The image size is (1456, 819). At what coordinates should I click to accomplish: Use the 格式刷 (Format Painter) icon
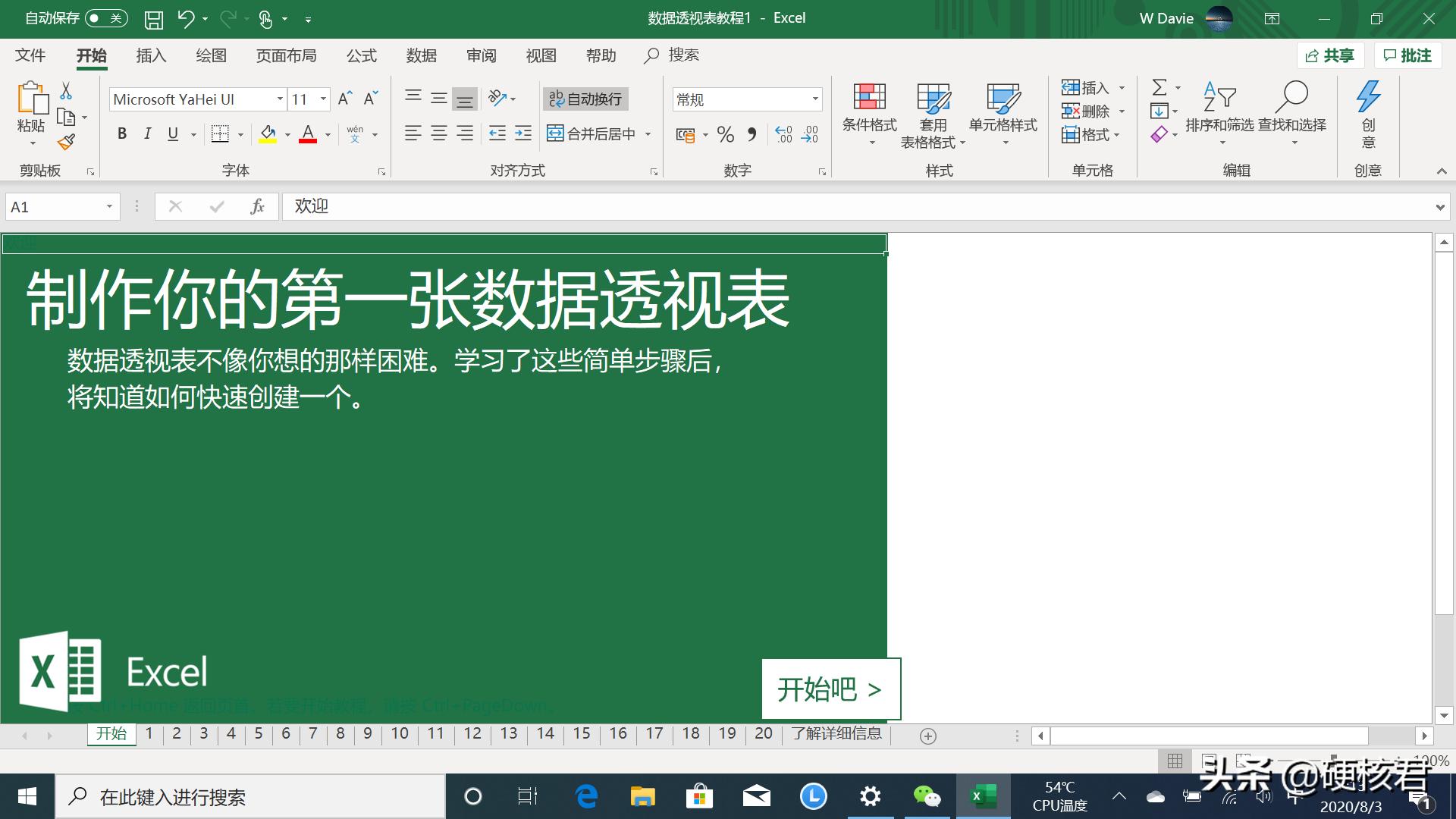tap(65, 142)
